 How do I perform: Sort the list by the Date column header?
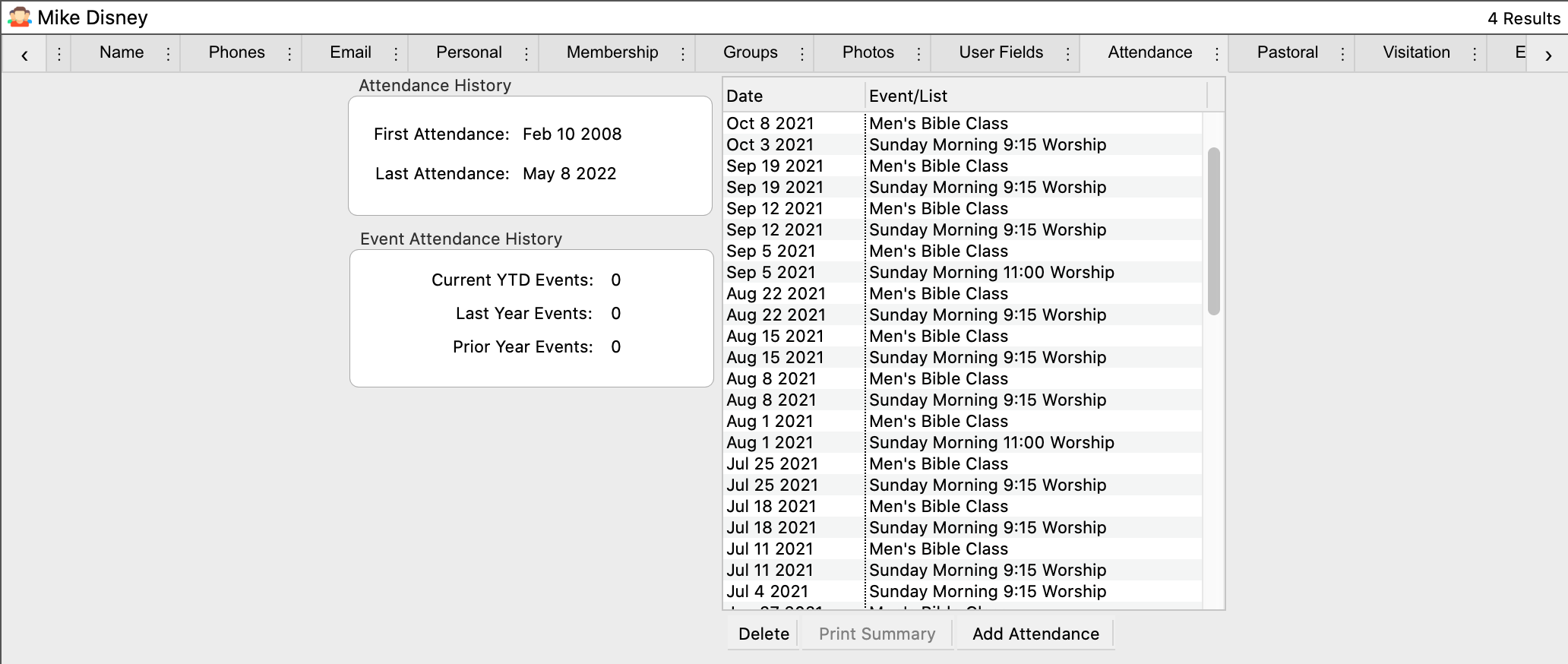click(792, 96)
